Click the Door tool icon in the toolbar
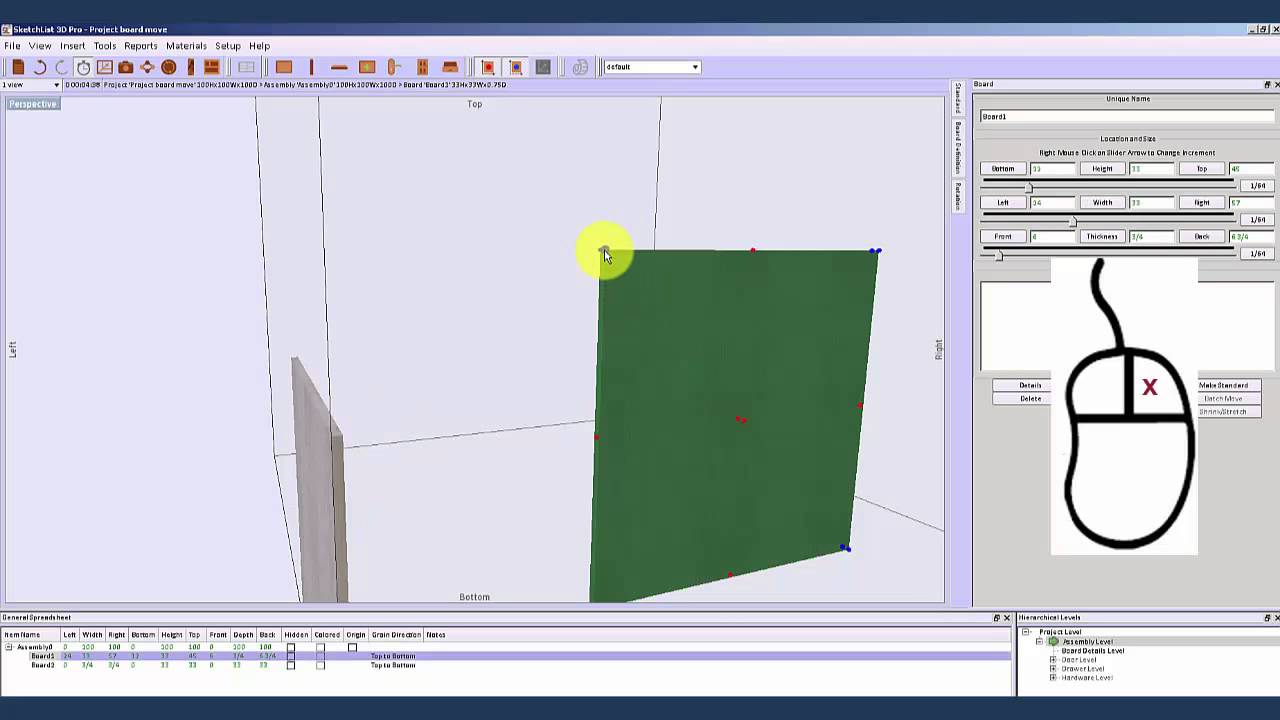1280x720 pixels. (393, 66)
